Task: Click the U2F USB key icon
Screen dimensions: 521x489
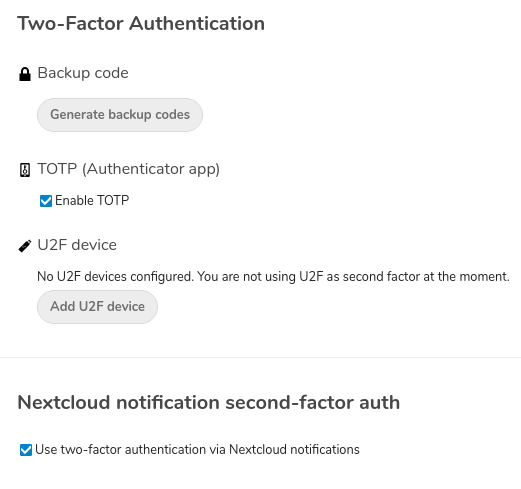Action: click(x=25, y=246)
